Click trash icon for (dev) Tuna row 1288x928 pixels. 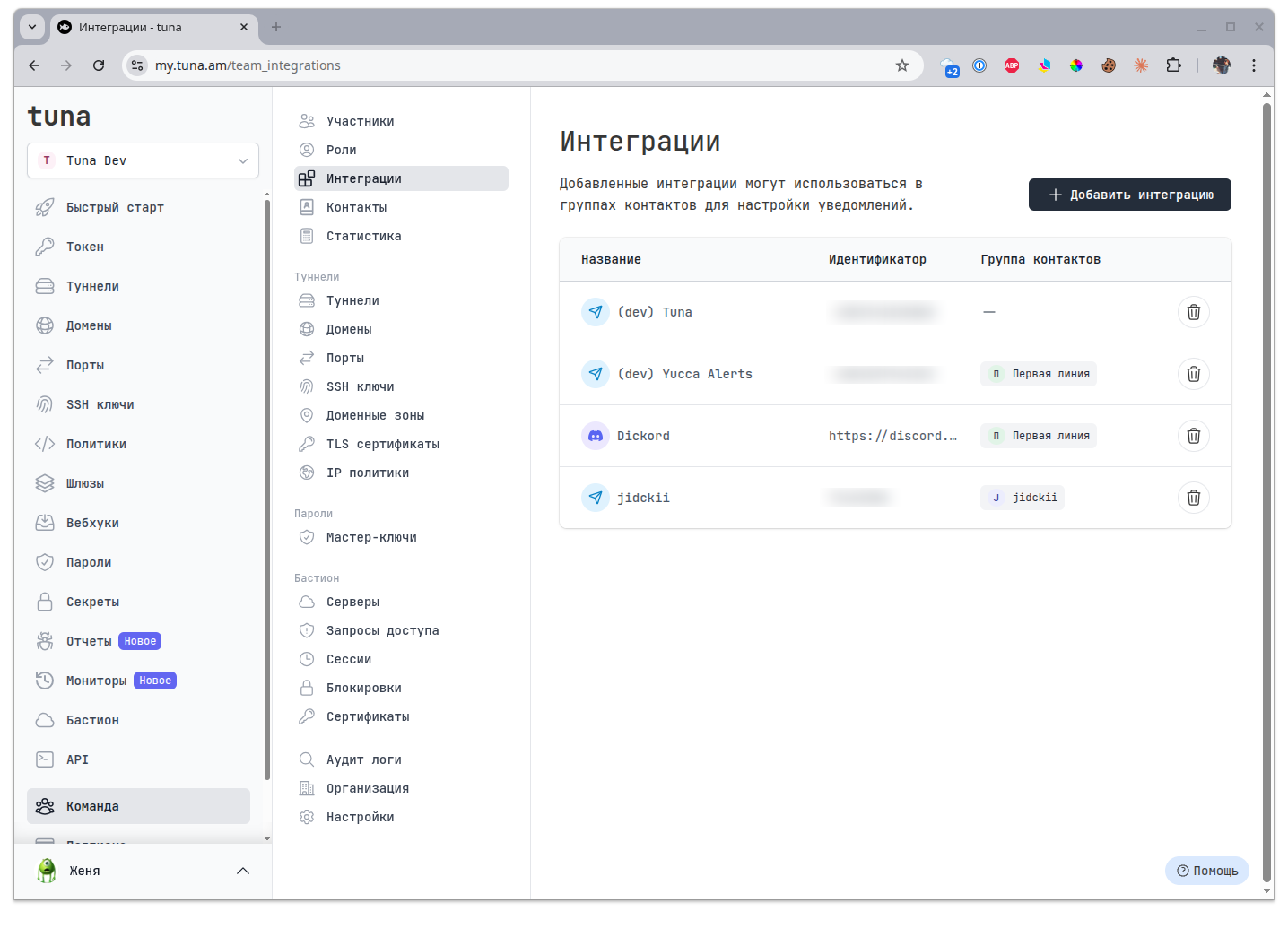coord(1193,312)
